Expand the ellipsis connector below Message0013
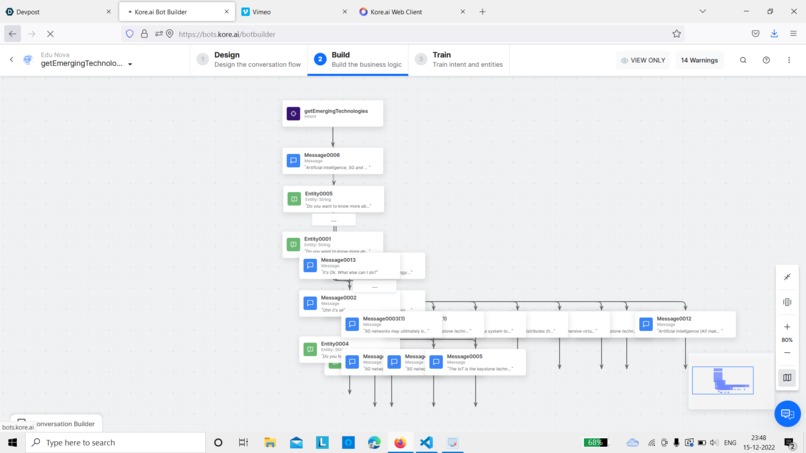Image resolution: width=806 pixels, height=453 pixels. (374, 286)
